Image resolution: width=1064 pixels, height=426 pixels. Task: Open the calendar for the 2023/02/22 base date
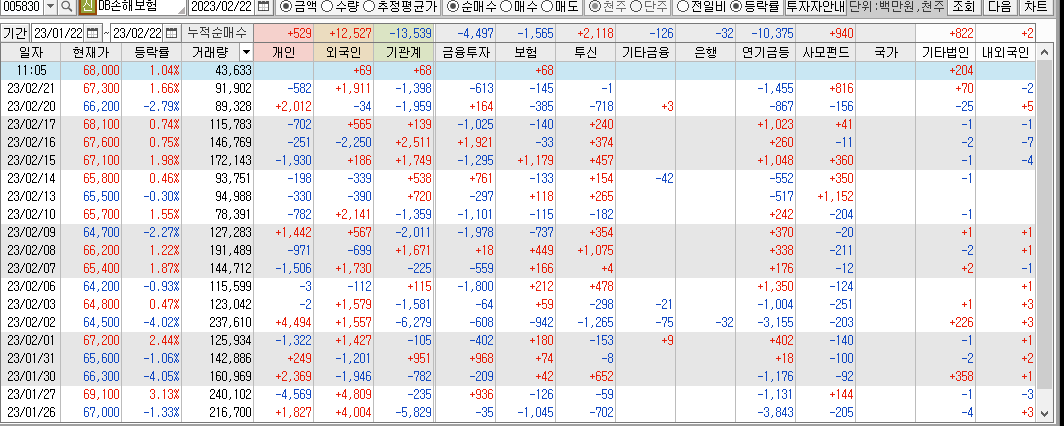(x=263, y=8)
